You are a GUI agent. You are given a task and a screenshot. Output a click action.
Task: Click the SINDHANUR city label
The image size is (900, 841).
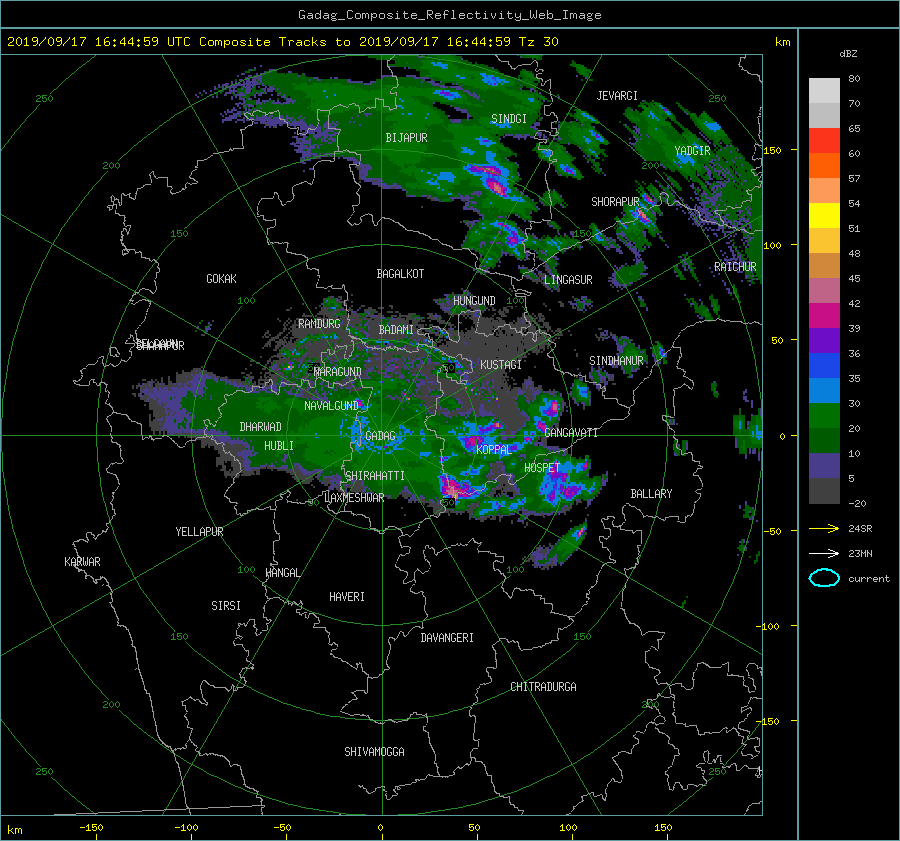(616, 361)
